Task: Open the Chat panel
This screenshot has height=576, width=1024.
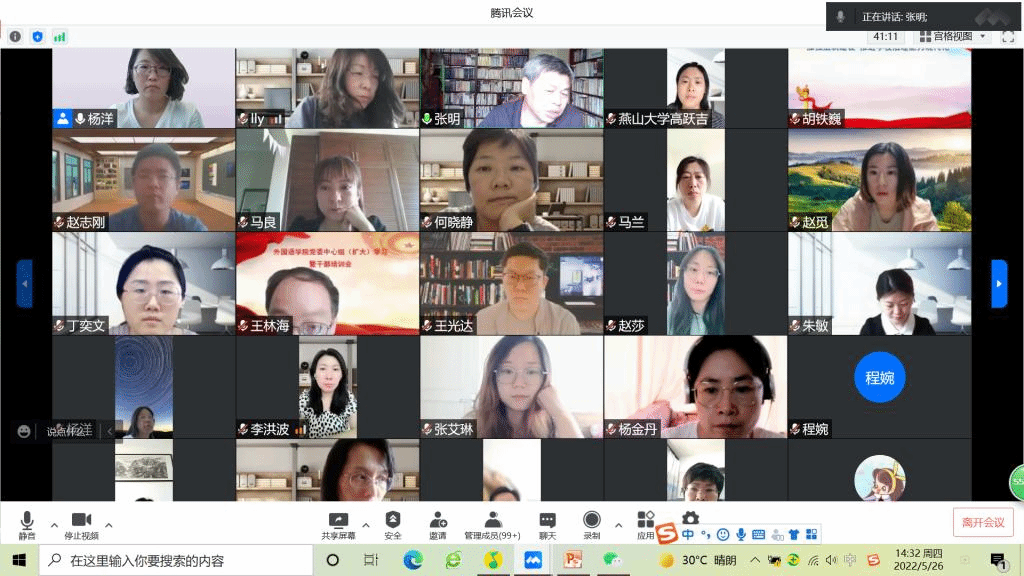Action: [547, 522]
